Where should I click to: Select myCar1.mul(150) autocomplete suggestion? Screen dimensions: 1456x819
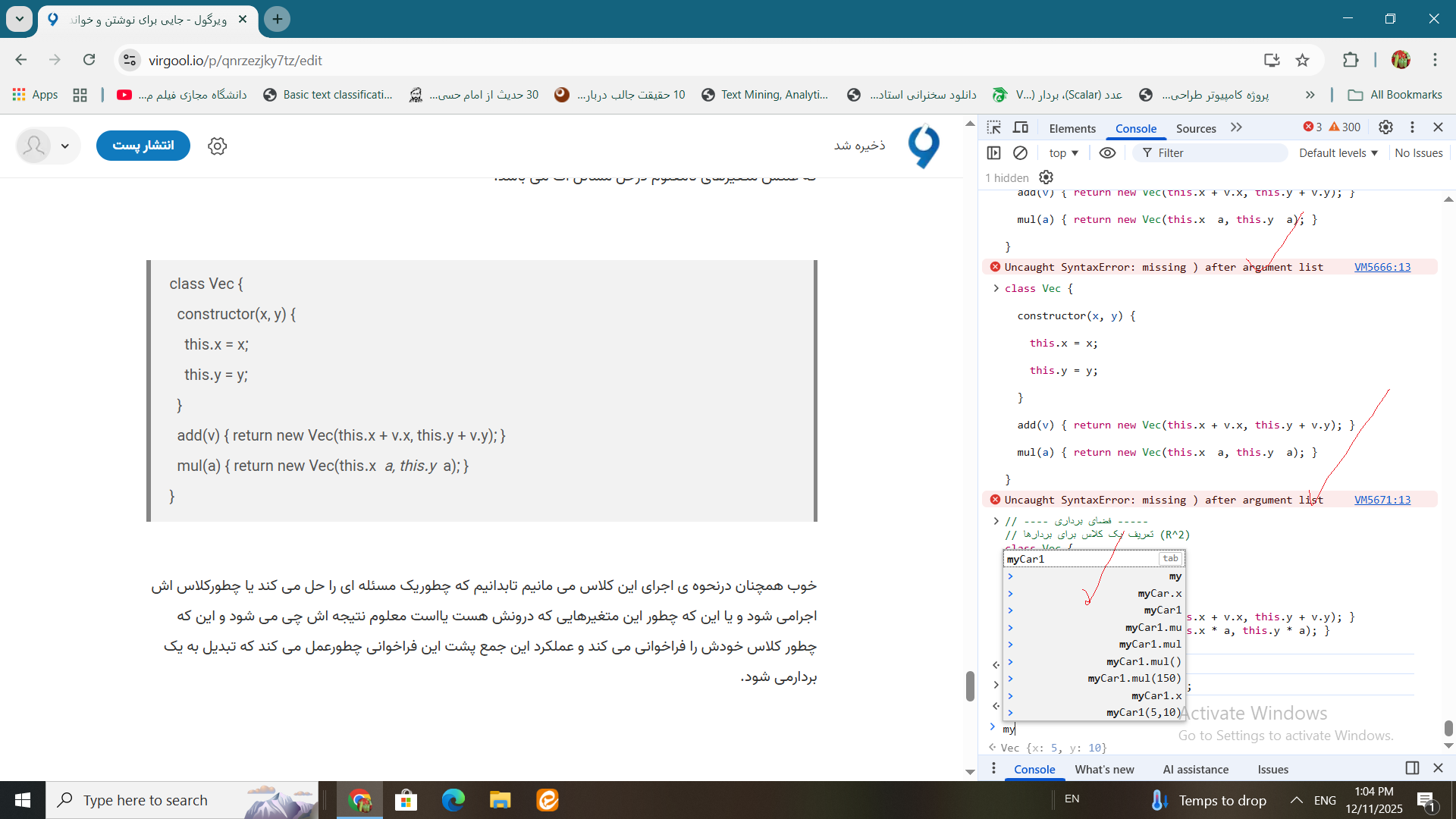[x=1134, y=678]
